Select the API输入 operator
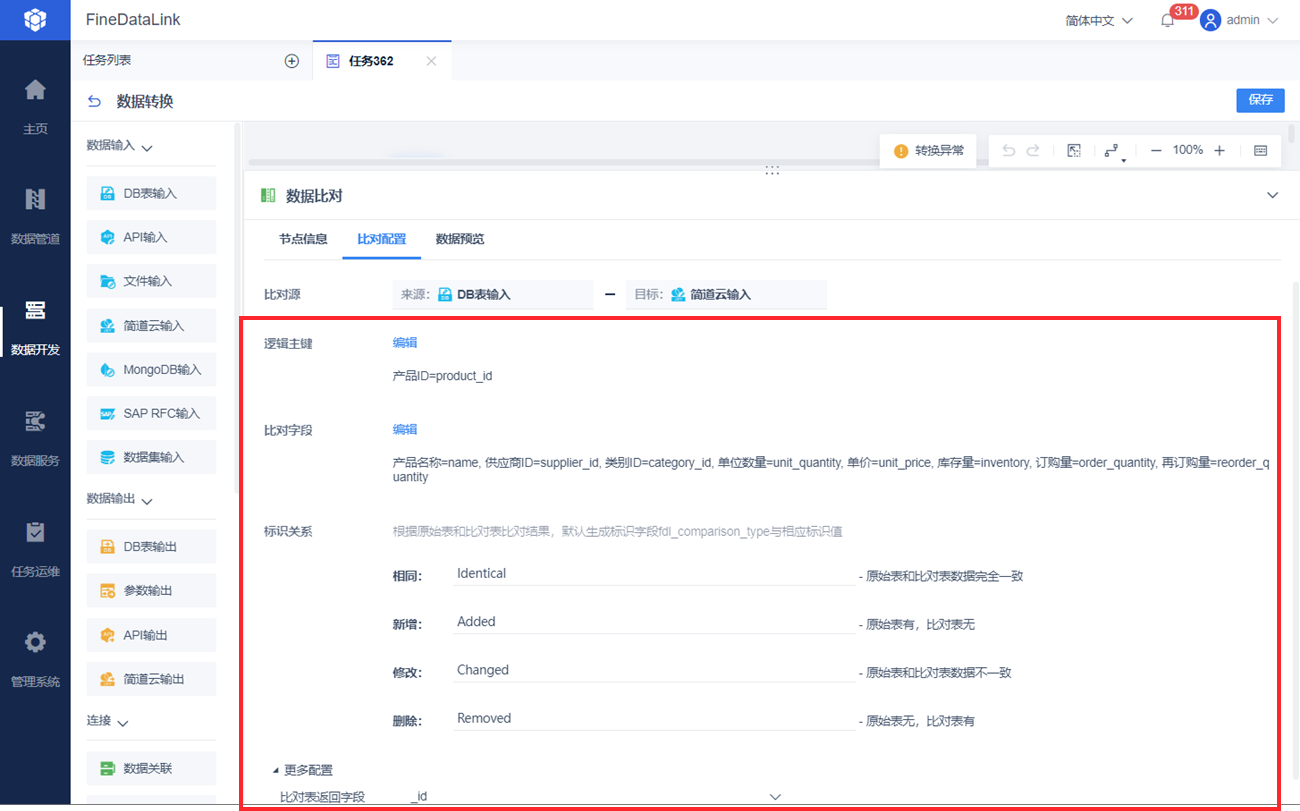The height and width of the screenshot is (811, 1300). [x=151, y=238]
